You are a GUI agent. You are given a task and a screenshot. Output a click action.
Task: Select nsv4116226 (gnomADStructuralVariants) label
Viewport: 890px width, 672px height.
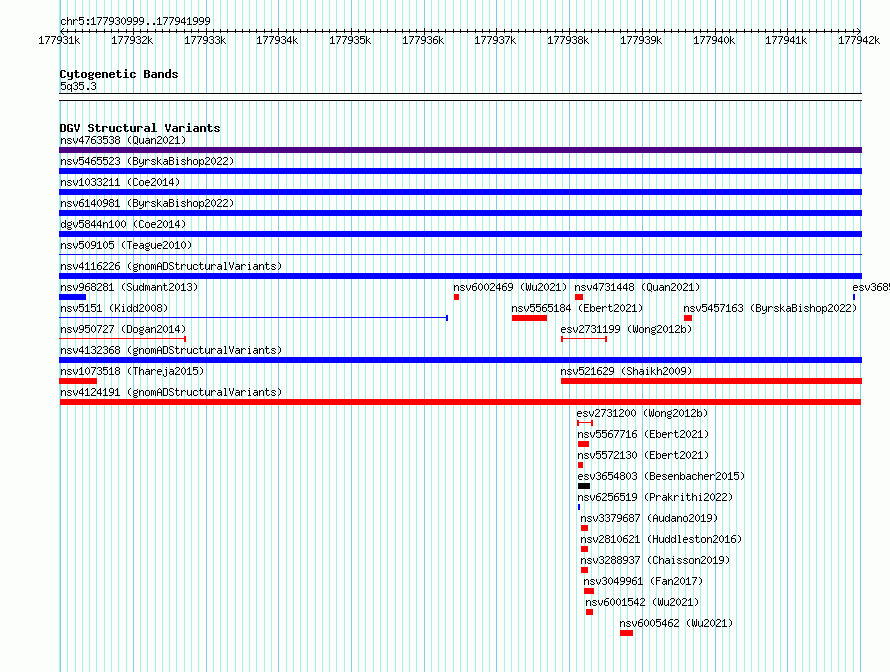[x=171, y=266]
